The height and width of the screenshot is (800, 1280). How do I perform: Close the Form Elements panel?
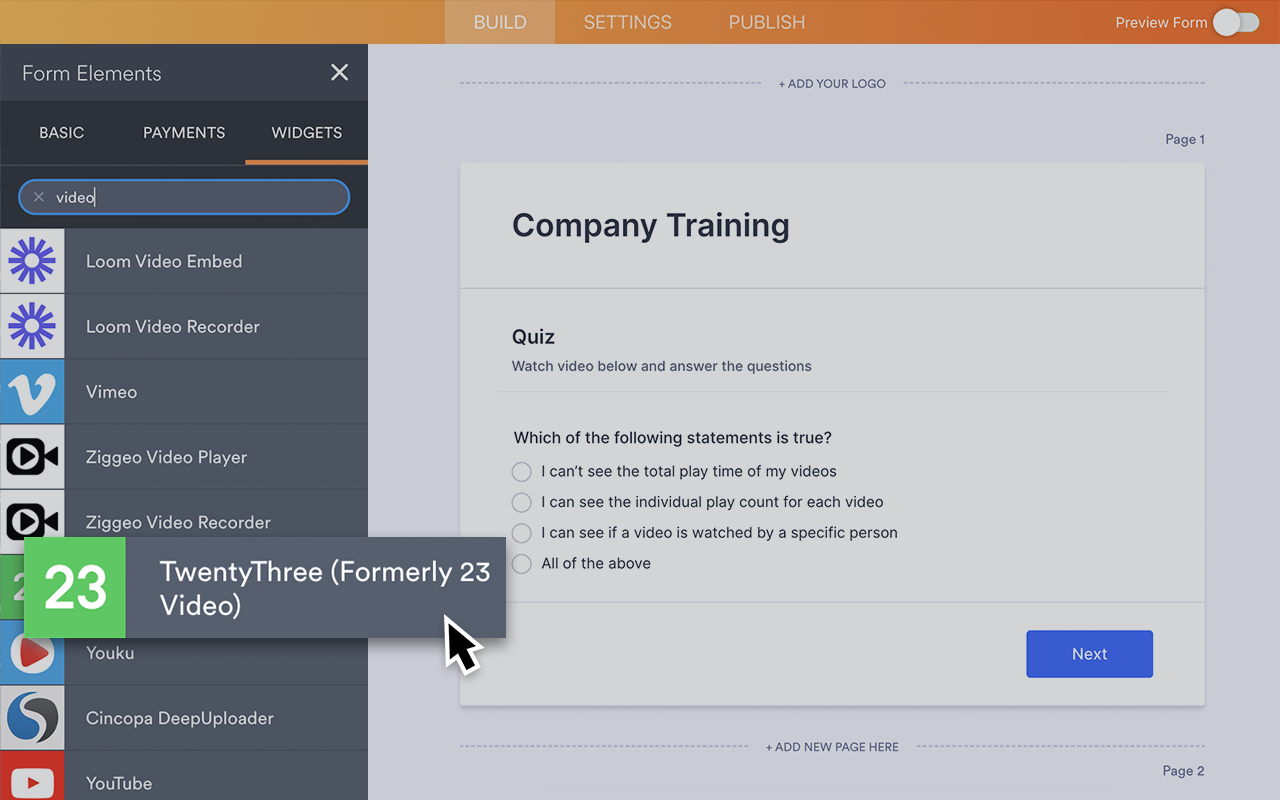(x=340, y=72)
